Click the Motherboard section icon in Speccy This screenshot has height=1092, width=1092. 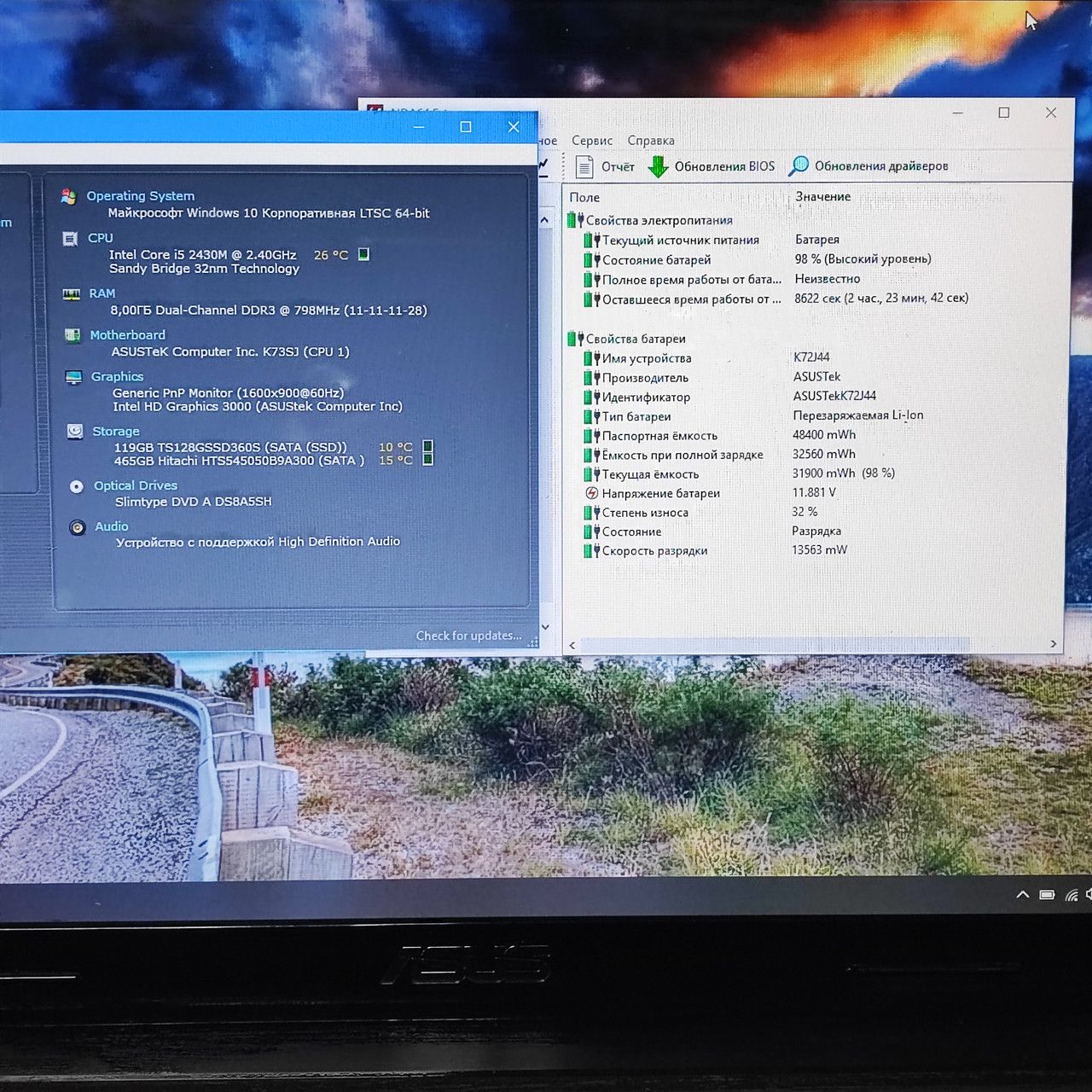pyautogui.click(x=73, y=335)
